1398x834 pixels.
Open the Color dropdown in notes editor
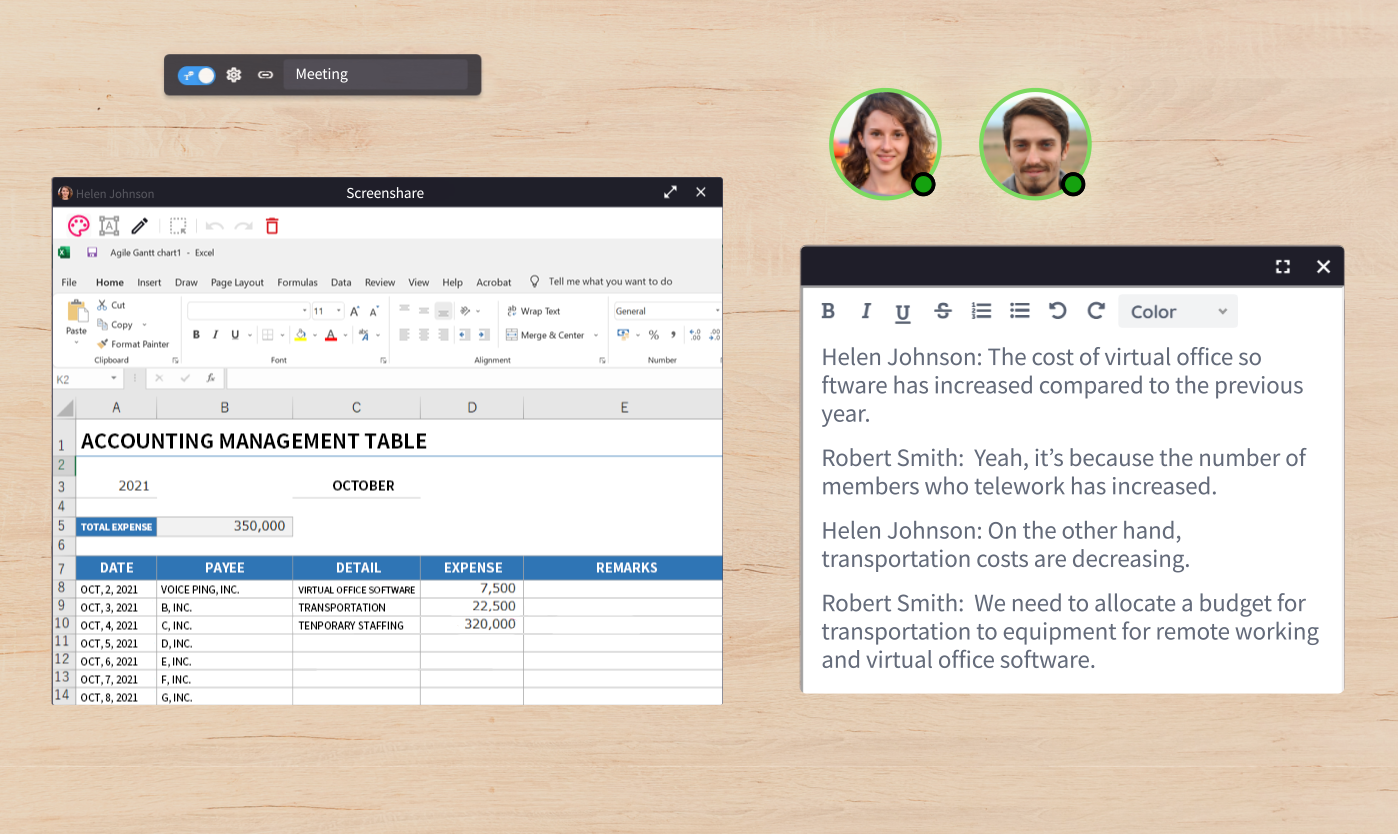1177,312
